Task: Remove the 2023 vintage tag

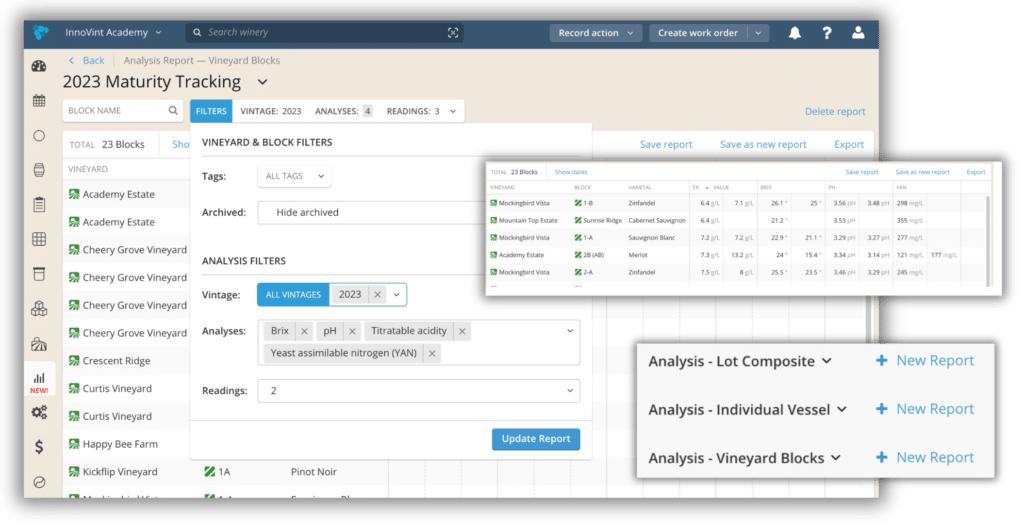Action: click(x=377, y=295)
